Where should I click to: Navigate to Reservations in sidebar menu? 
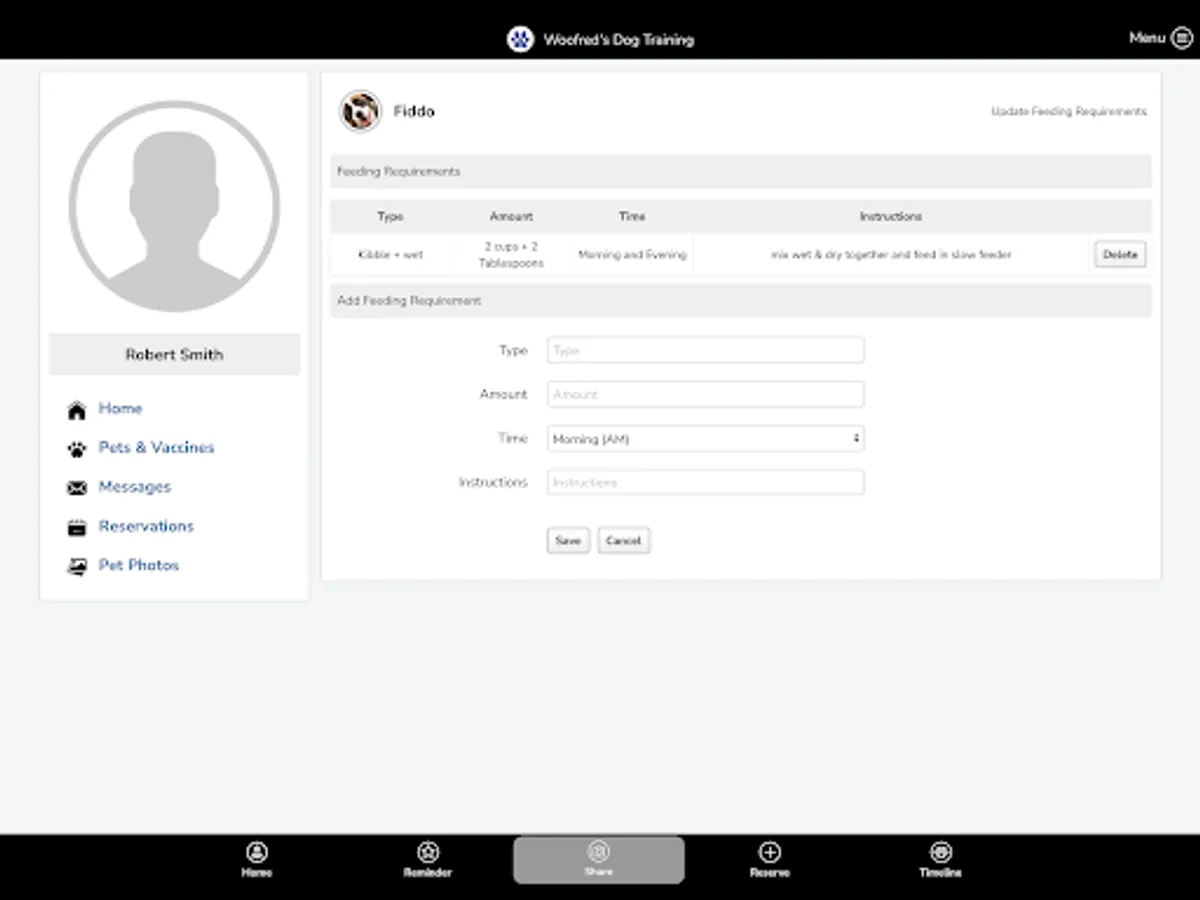[x=146, y=526]
